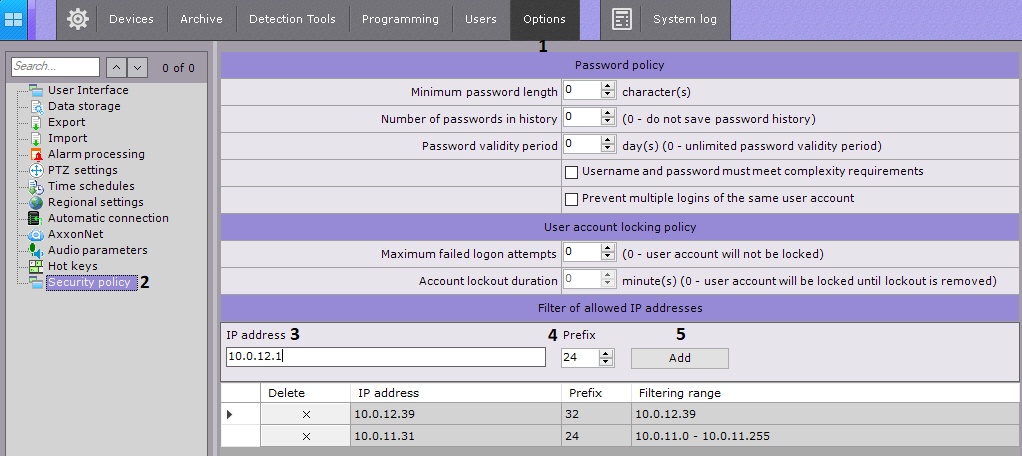Screen dimensions: 1022x456
Task: Enable username and password complexity requirements
Action: (572, 172)
